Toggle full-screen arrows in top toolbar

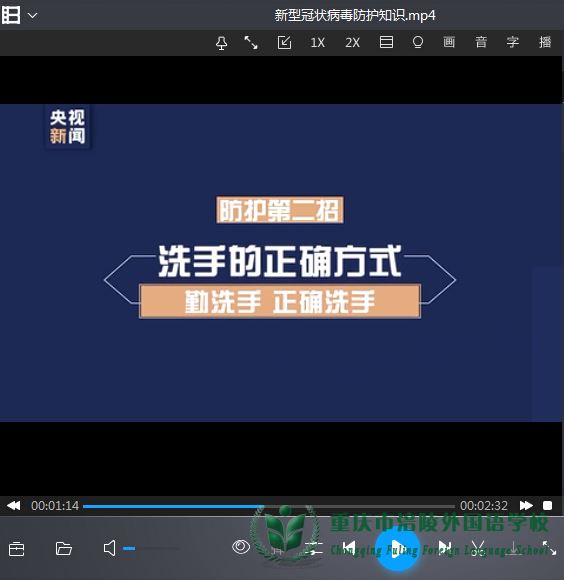251,43
